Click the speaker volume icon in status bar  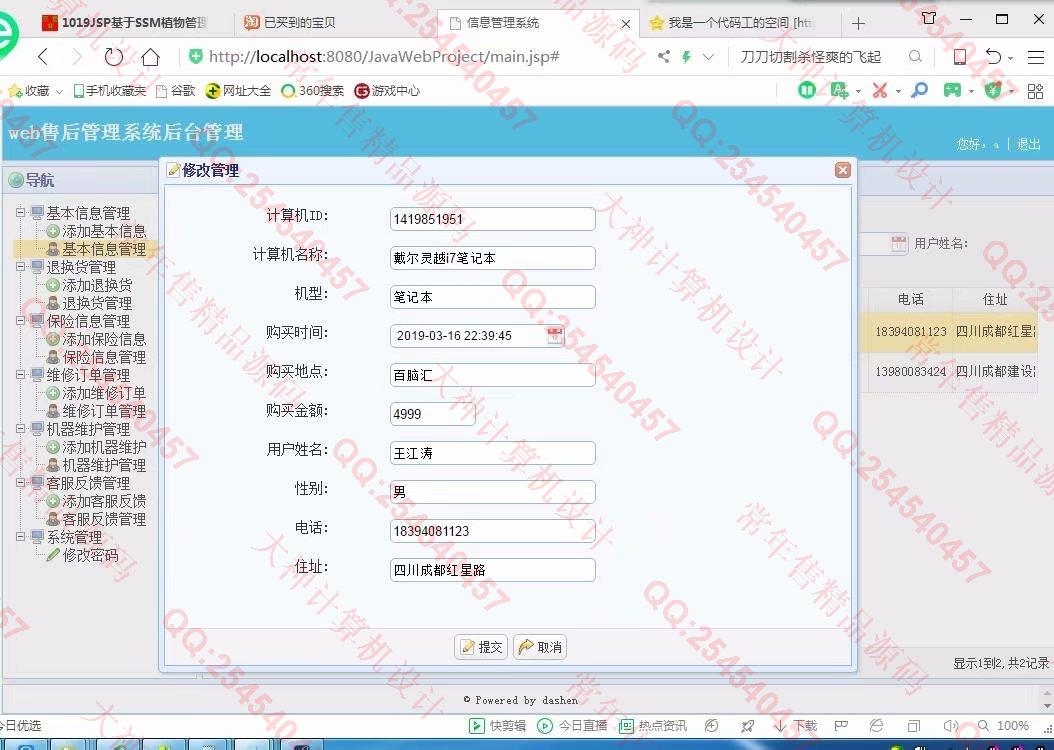[950, 726]
